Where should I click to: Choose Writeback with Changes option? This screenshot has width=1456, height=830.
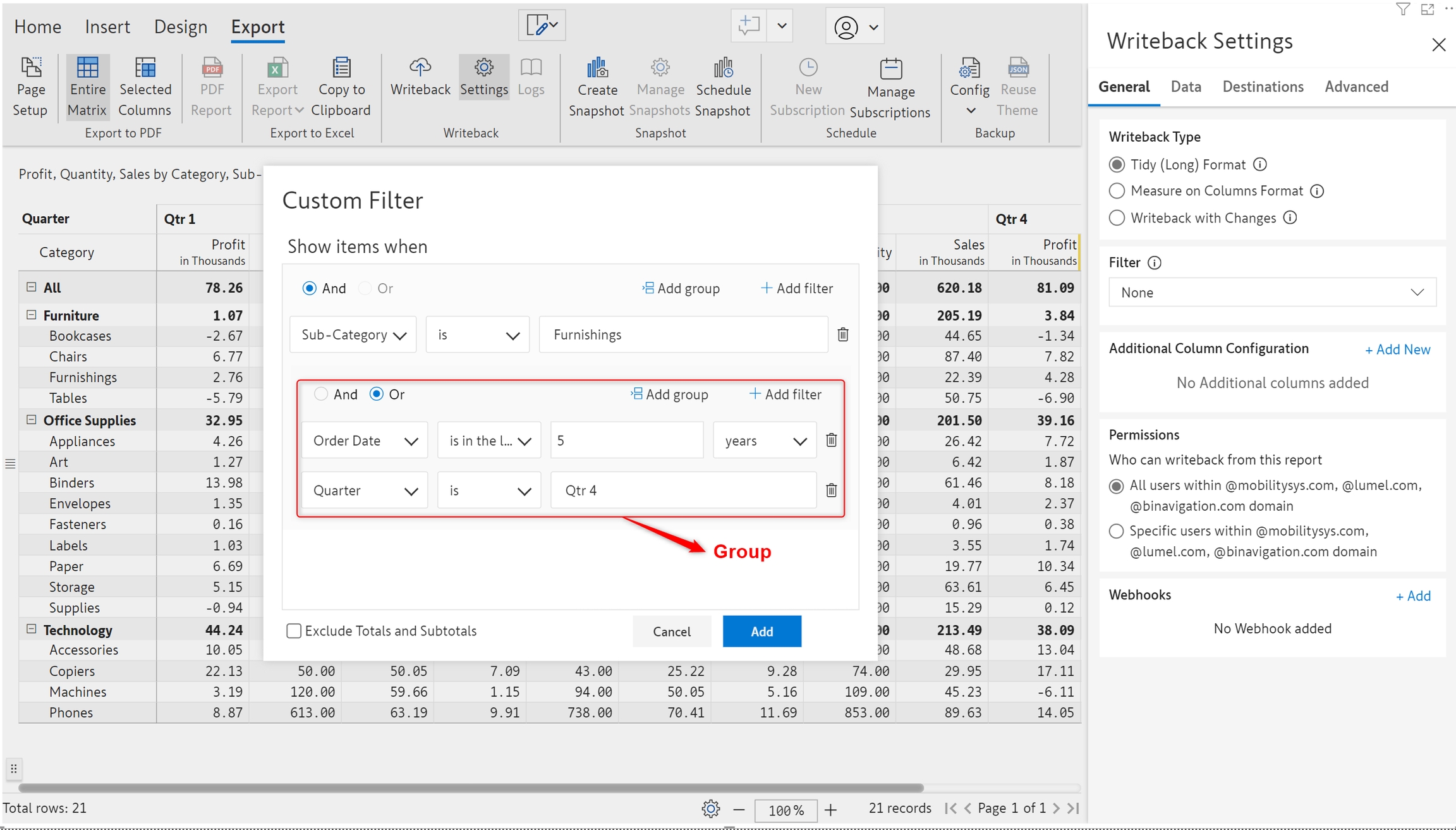point(1117,218)
